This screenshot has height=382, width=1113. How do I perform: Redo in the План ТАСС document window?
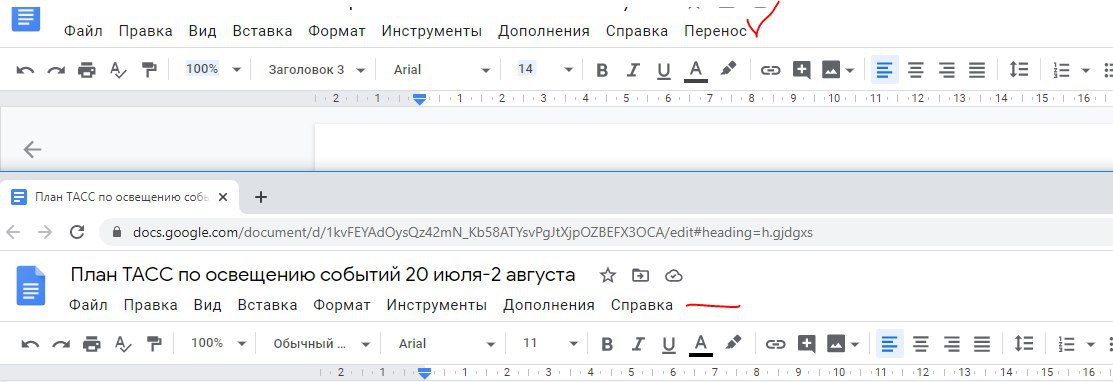[x=61, y=344]
